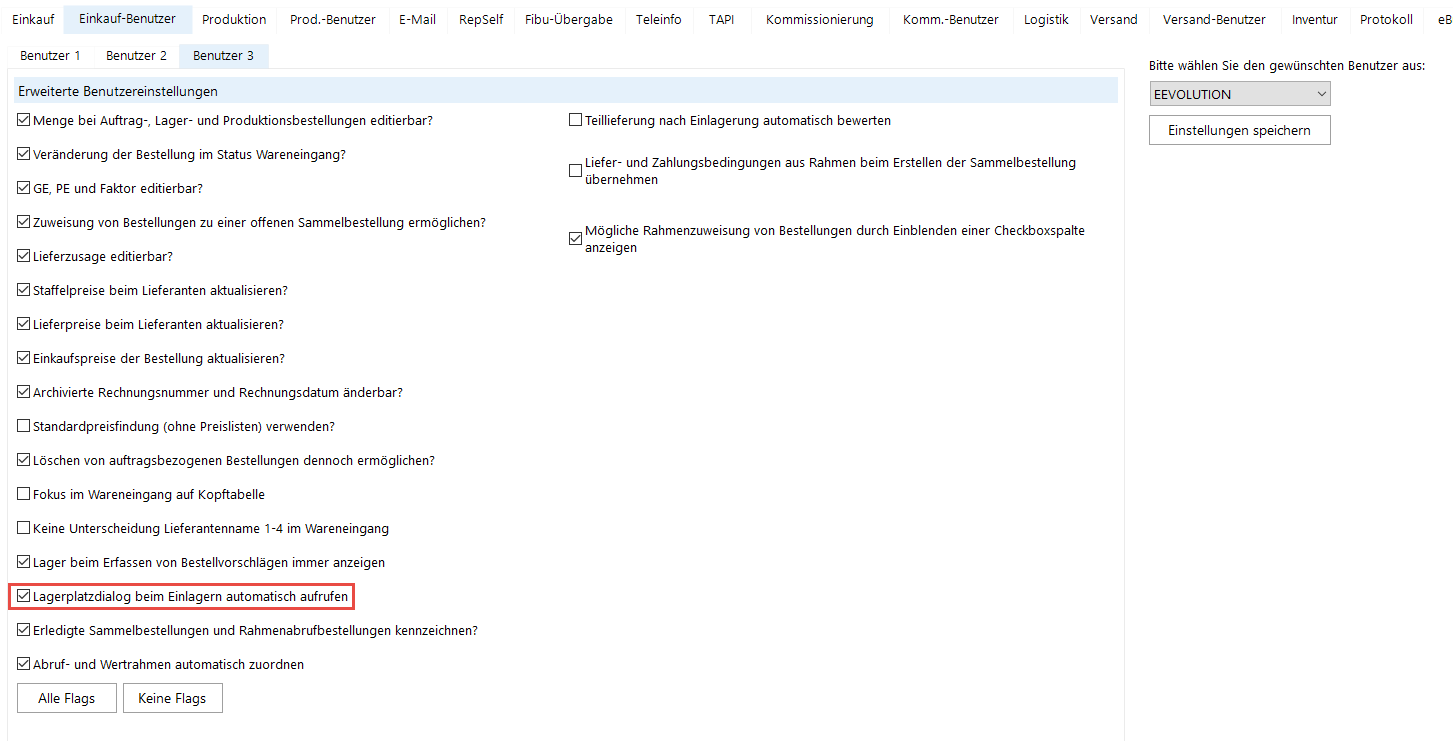Select the TAPI tab
The height and width of the screenshot is (741, 1453).
721,19
